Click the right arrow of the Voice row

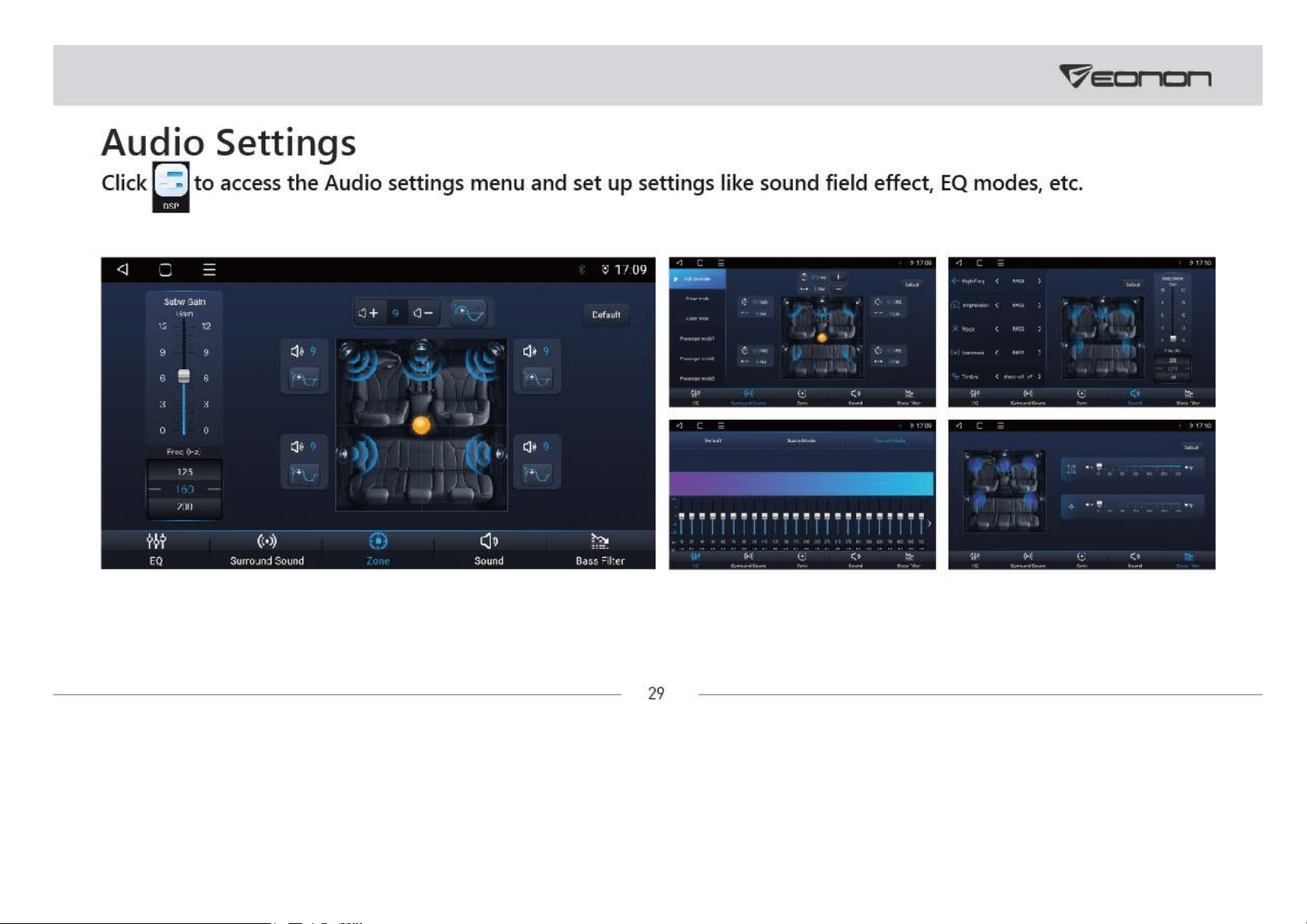[1039, 329]
